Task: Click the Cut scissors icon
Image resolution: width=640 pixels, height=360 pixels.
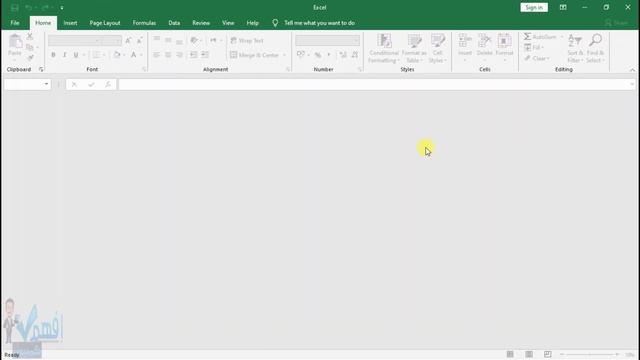Action: [30, 36]
